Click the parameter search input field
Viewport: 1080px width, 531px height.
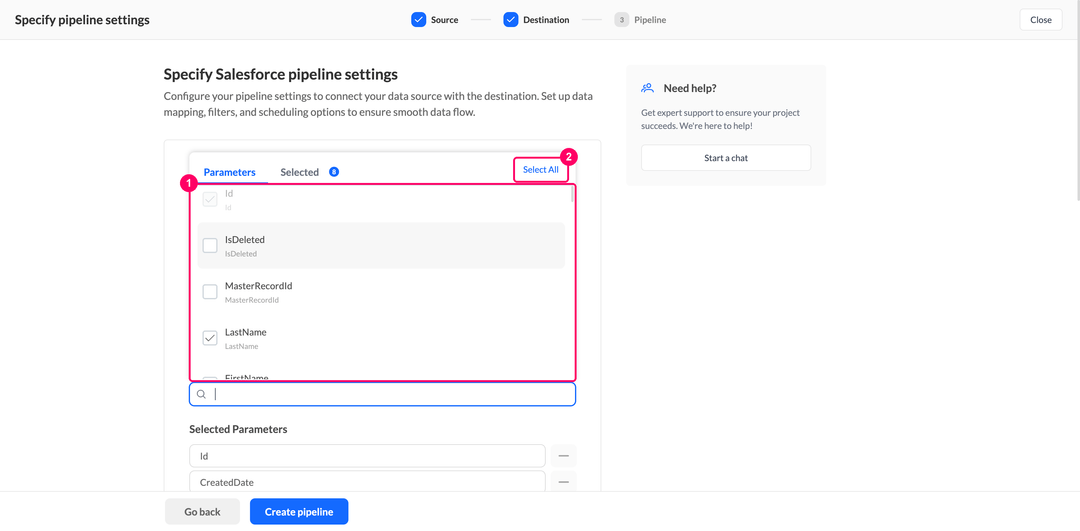382,395
